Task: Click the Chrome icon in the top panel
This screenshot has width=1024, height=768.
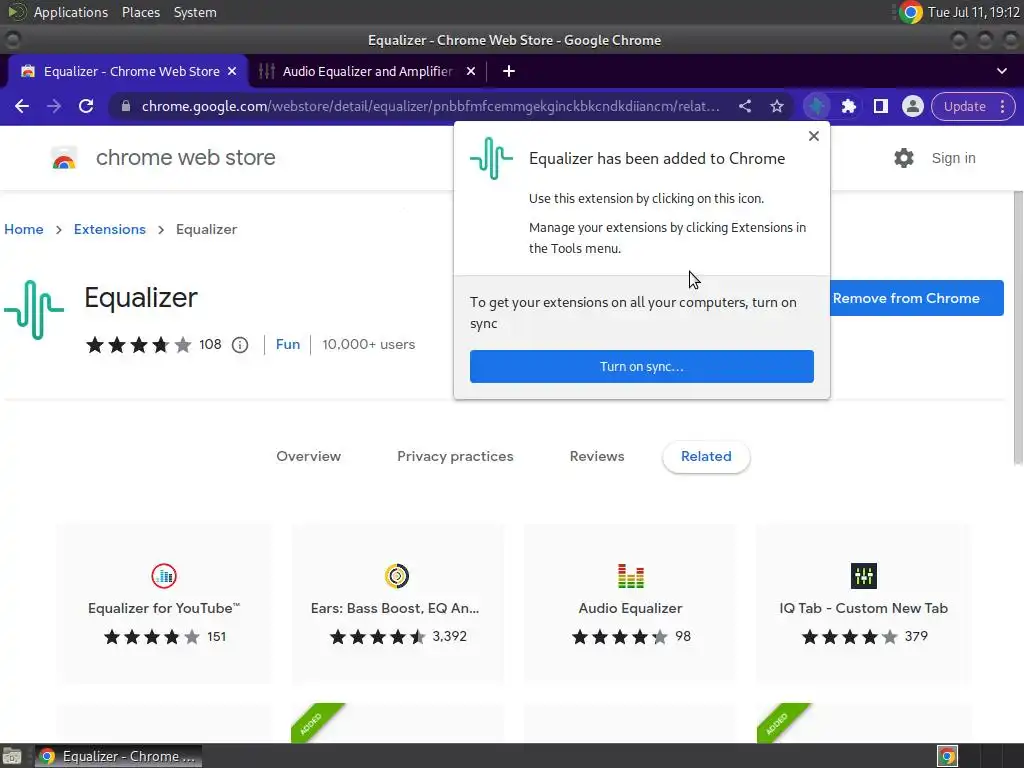Action: pyautogui.click(x=910, y=12)
